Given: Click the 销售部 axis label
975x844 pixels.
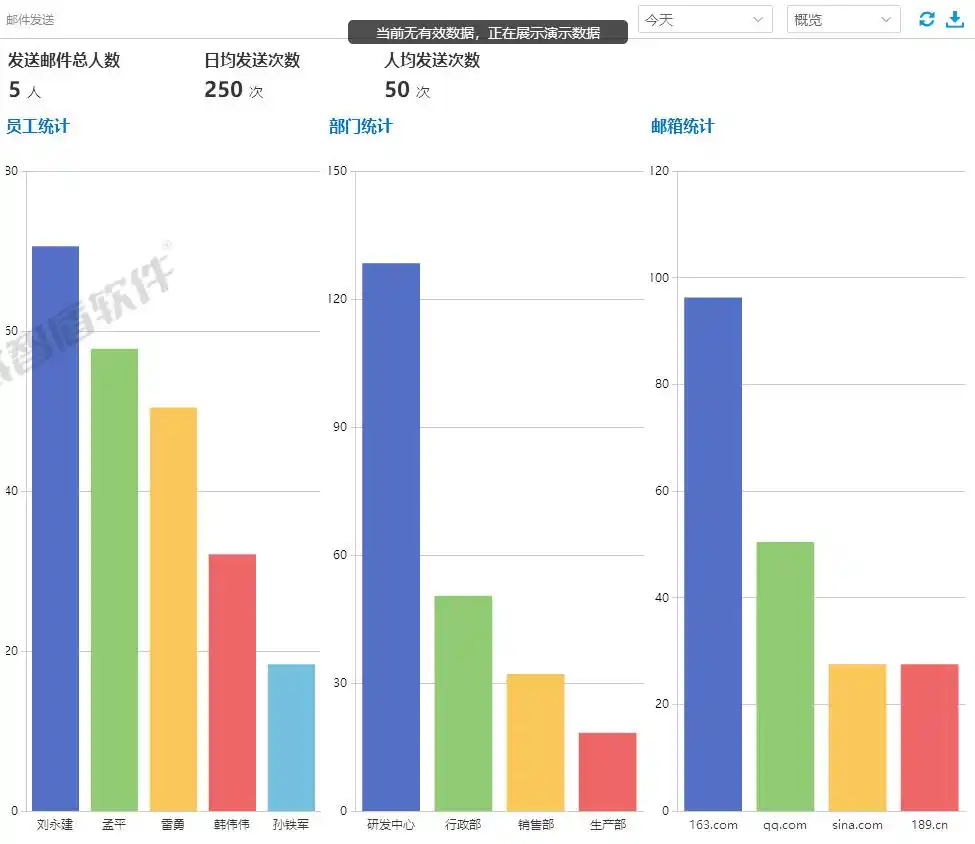Looking at the screenshot, I should point(535,825).
